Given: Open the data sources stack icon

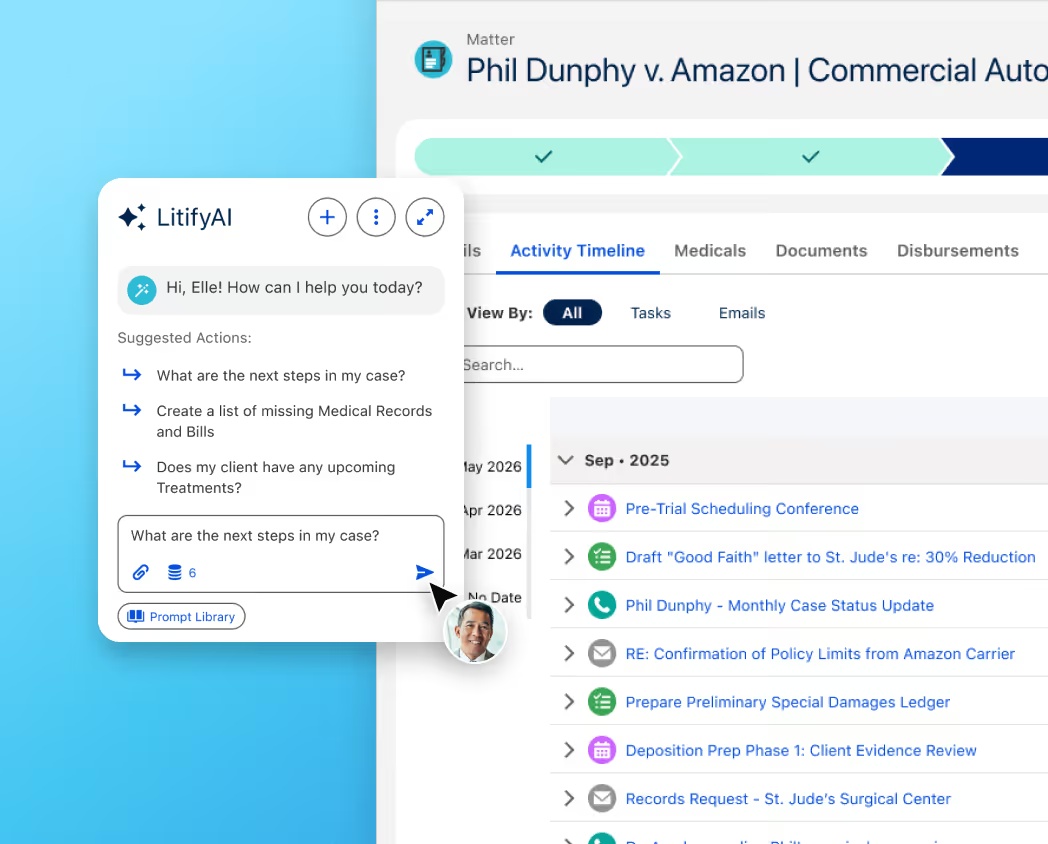Looking at the screenshot, I should pos(174,572).
